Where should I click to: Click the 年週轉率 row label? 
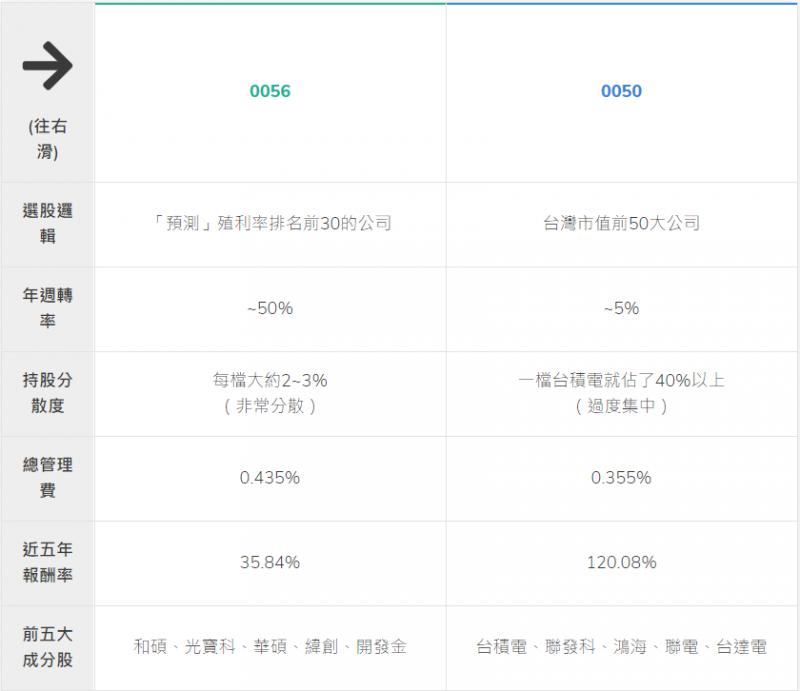click(47, 308)
